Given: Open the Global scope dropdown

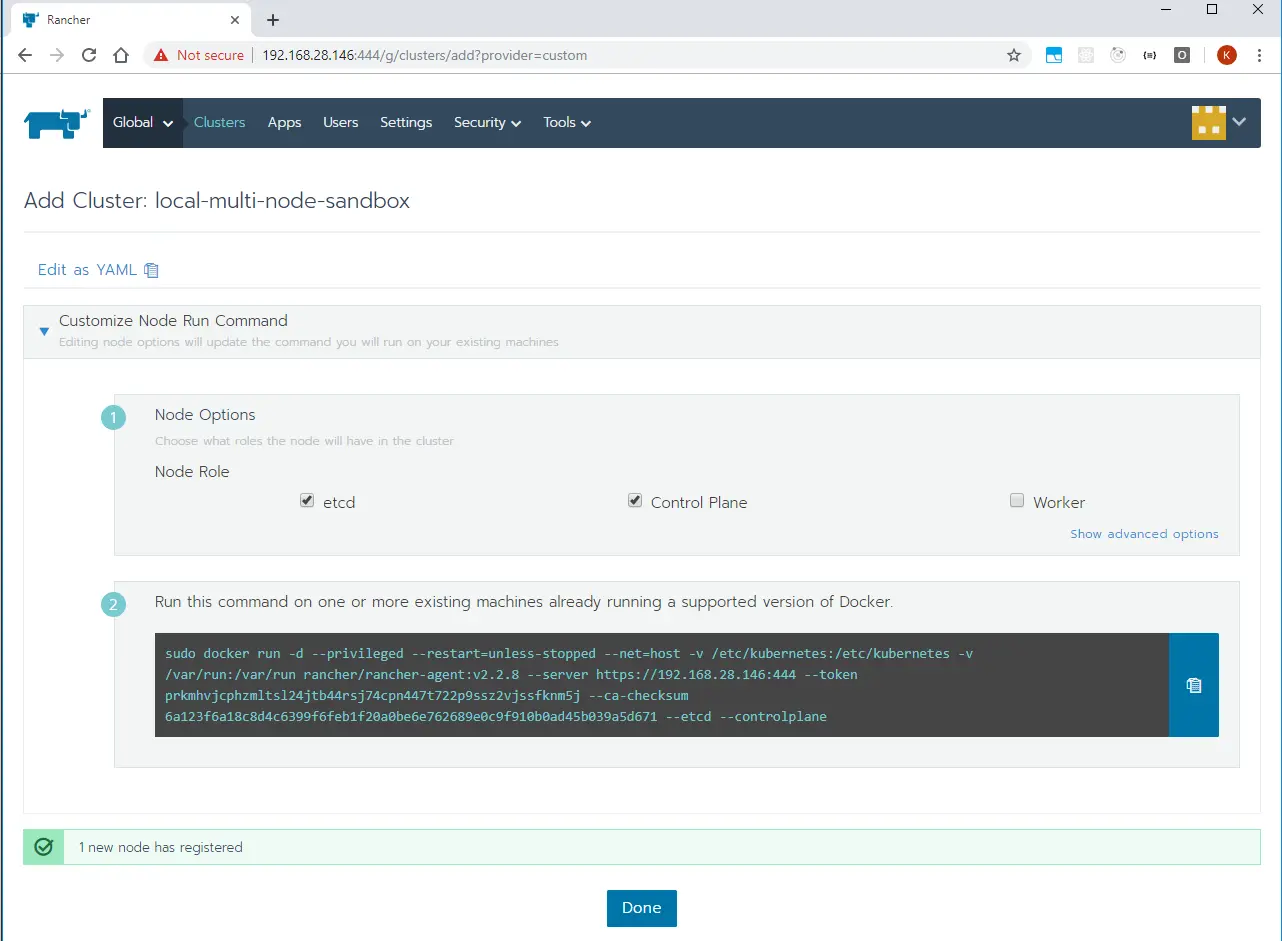Looking at the screenshot, I should [x=143, y=123].
